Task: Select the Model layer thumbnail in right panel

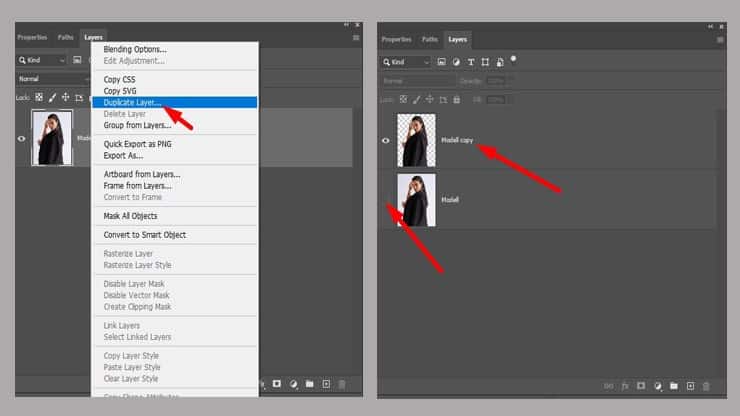Action: [416, 200]
